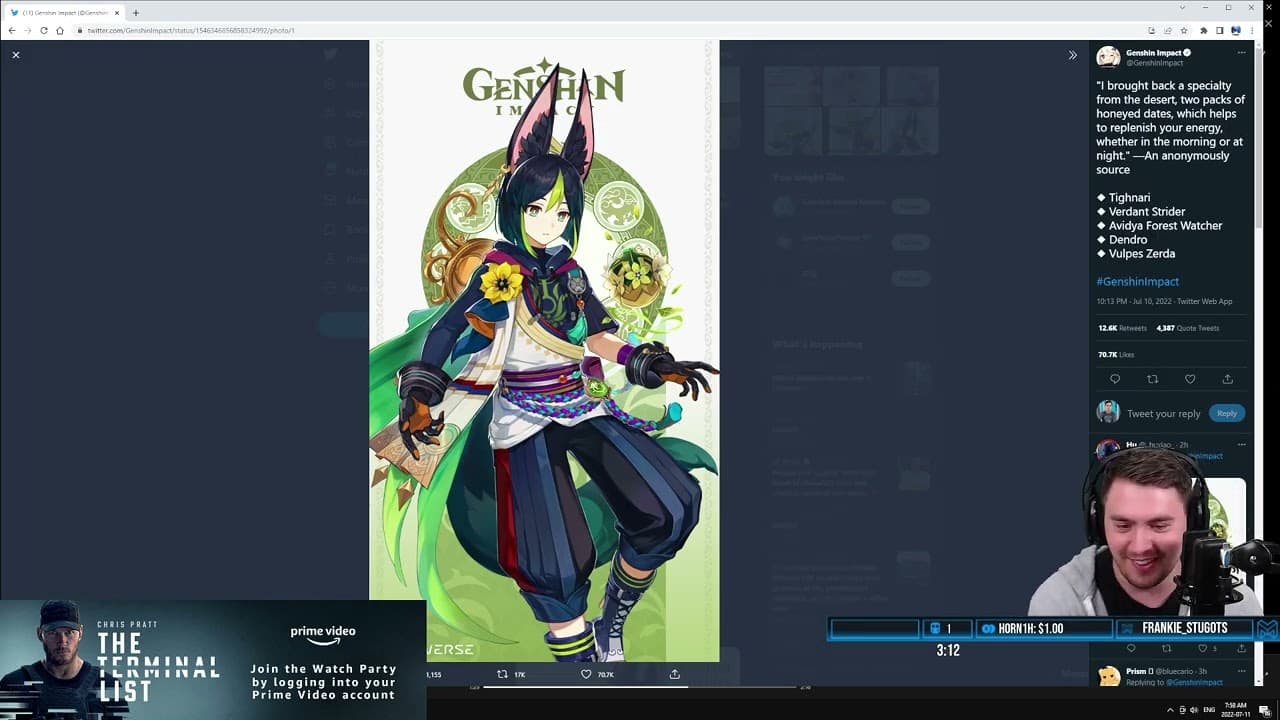Show hidden system tray icons chevron
This screenshot has width=1280, height=720.
[1170, 710]
